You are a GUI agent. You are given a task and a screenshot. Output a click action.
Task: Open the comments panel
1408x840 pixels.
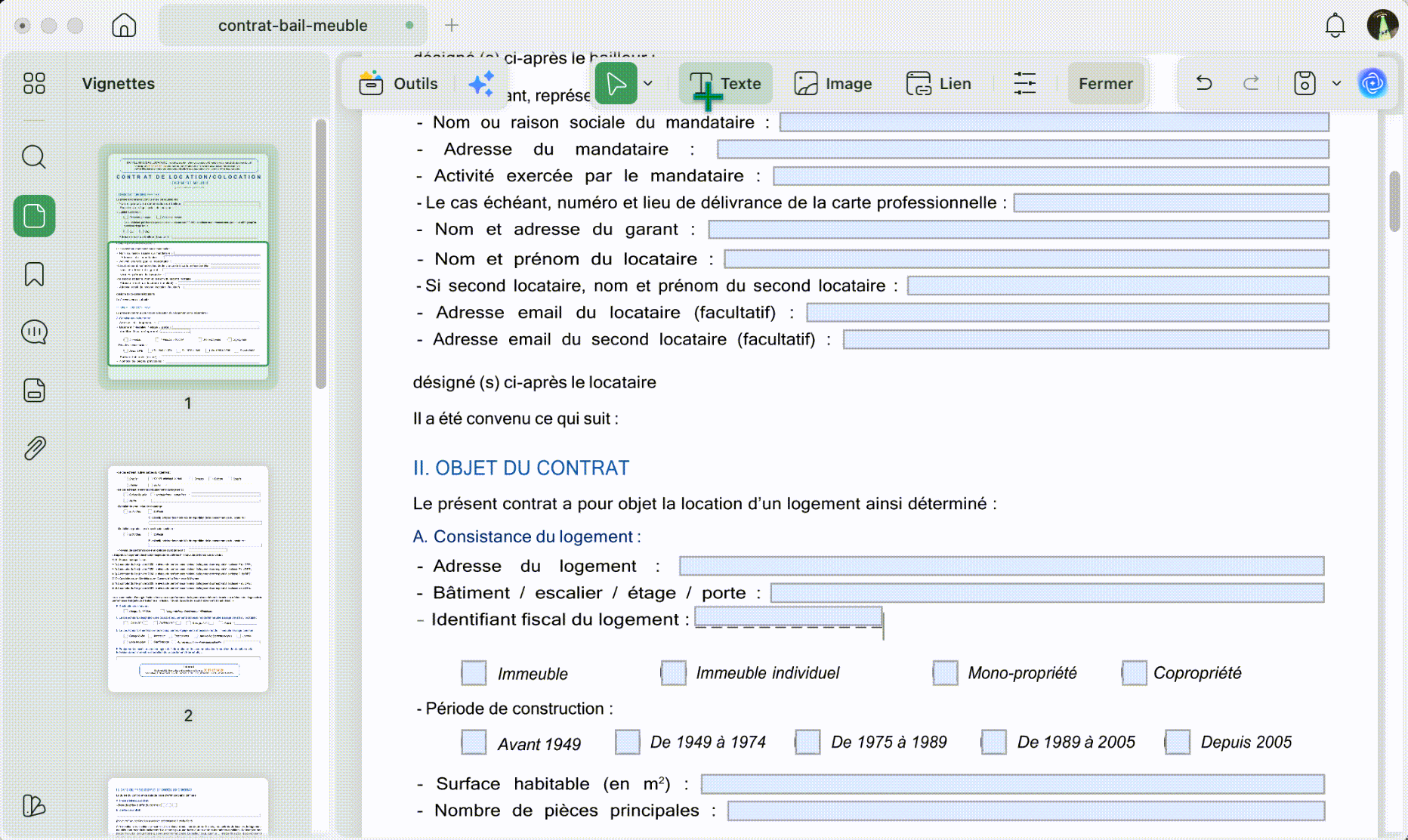click(x=34, y=332)
